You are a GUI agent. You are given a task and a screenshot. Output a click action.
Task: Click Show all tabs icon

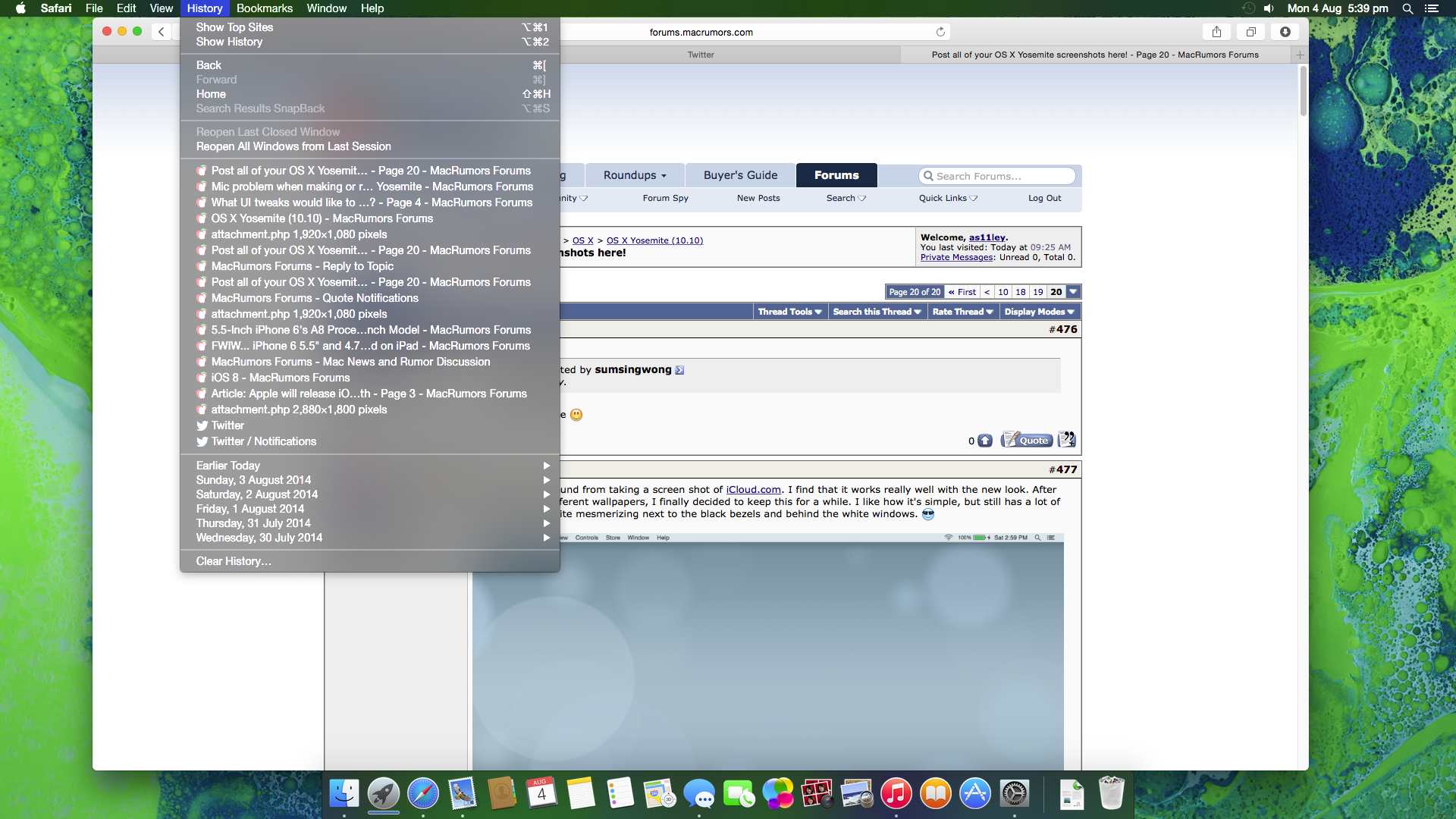click(x=1251, y=32)
